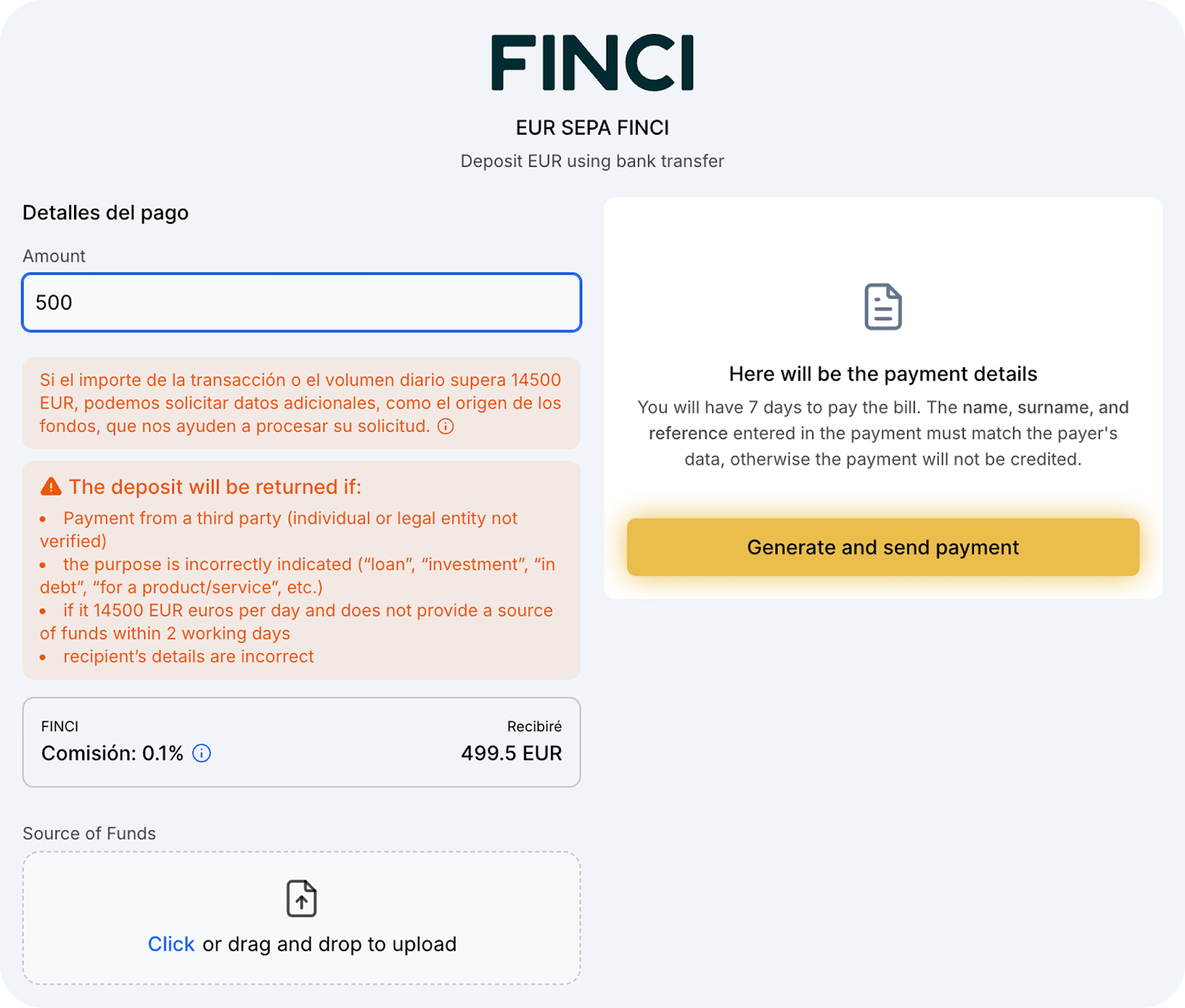Click the "EUR SEPA FINCI" title
The height and width of the screenshot is (1008, 1185).
point(592,128)
